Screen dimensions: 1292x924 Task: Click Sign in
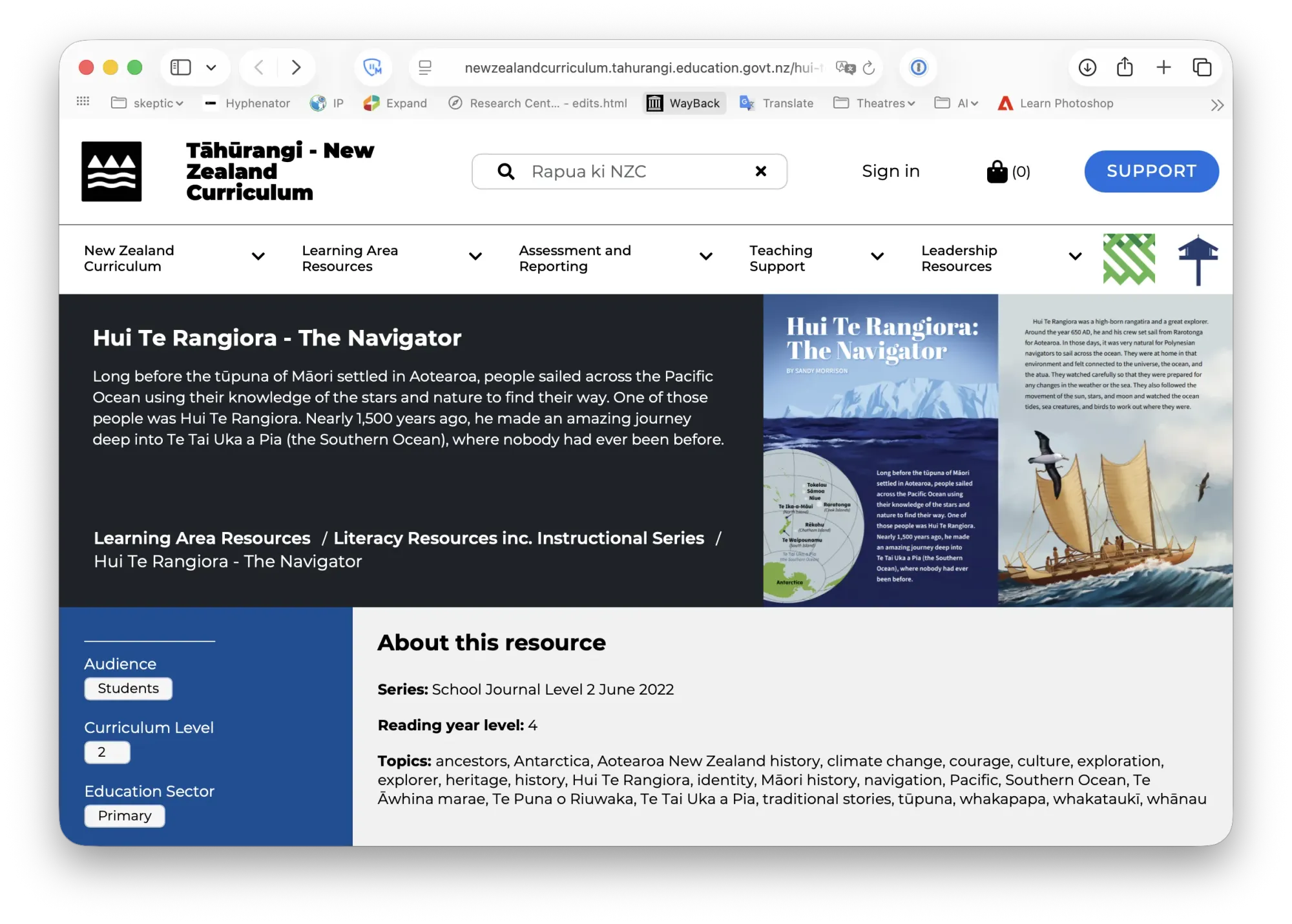(x=890, y=171)
